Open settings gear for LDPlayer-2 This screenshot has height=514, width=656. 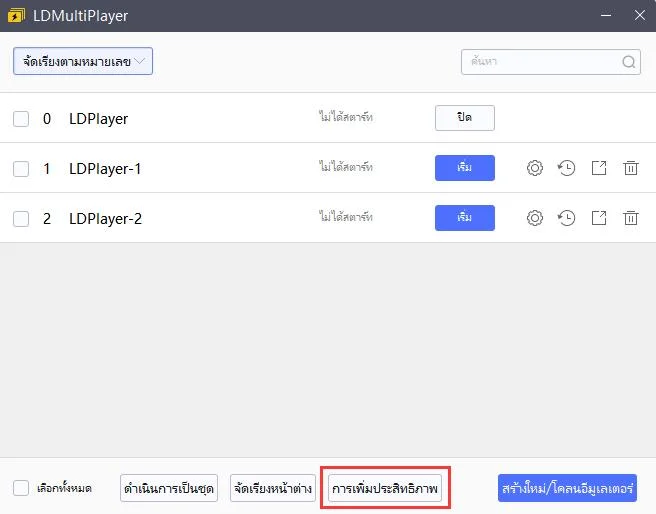click(x=535, y=218)
